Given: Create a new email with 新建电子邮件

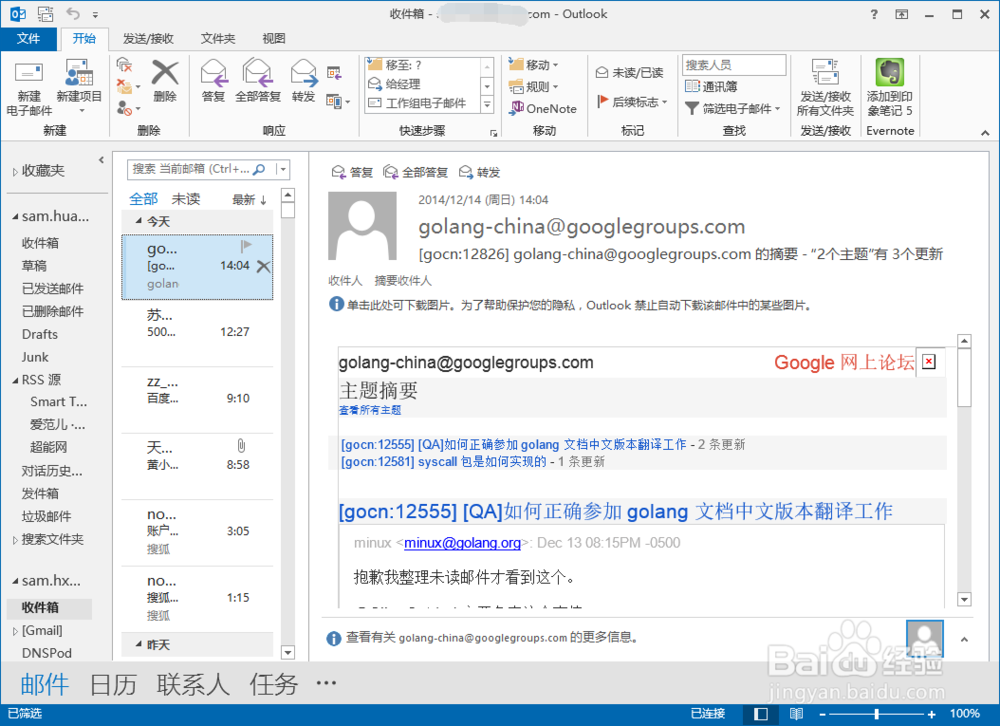Looking at the screenshot, I should tap(29, 89).
